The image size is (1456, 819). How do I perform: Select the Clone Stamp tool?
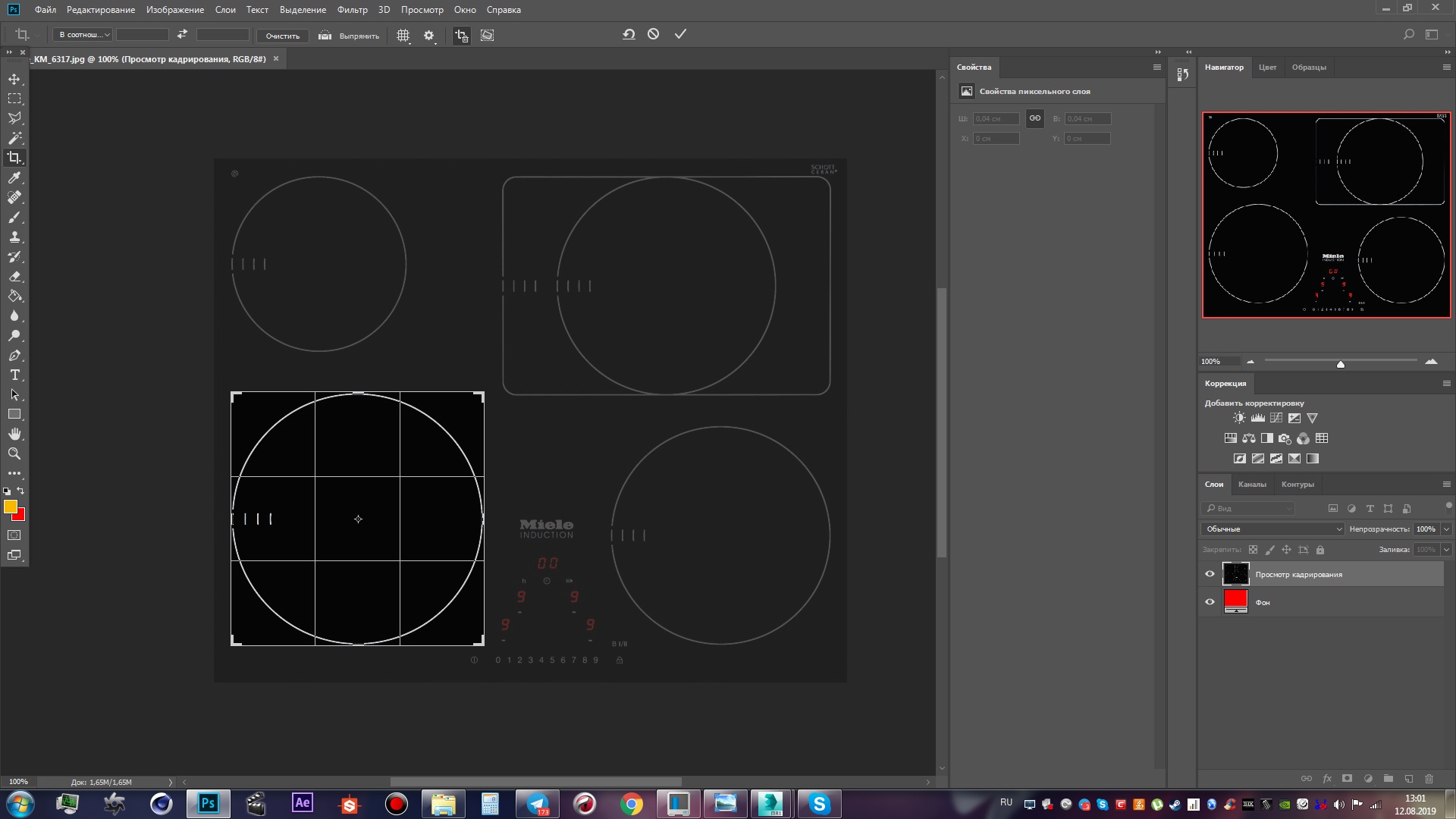click(x=14, y=237)
